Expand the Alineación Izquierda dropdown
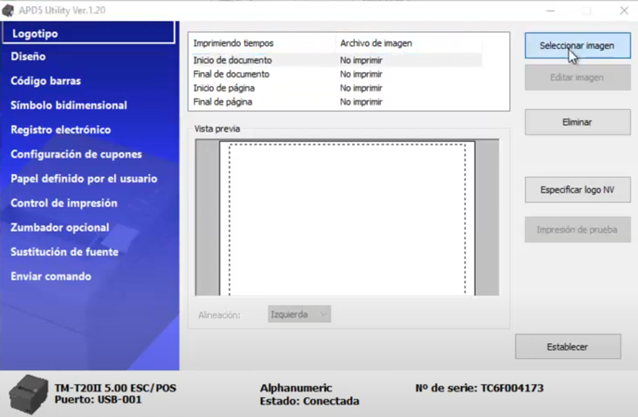 [x=299, y=314]
